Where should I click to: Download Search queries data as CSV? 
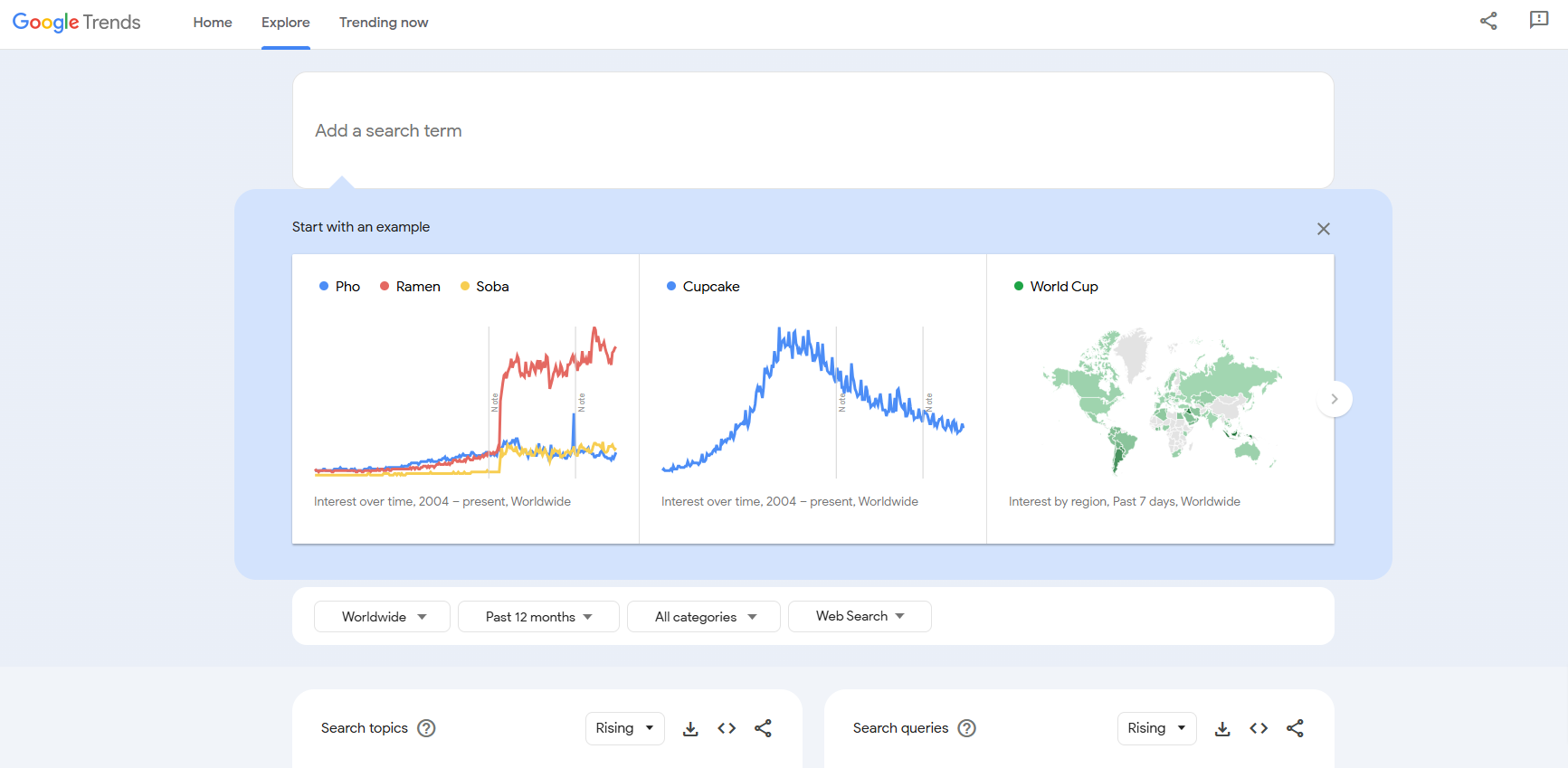pos(1222,728)
